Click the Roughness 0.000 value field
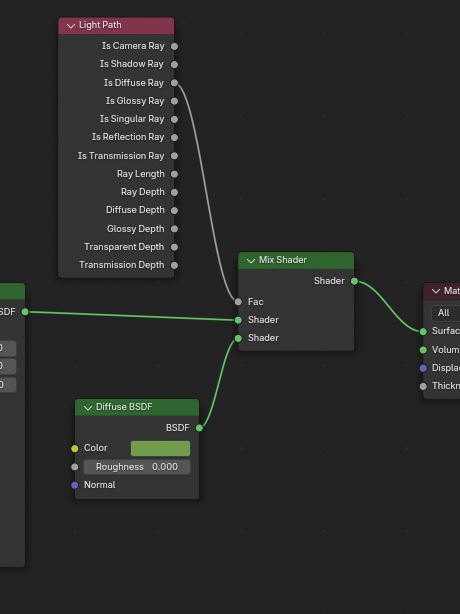Screen dimensions: 460x614 tap(137, 467)
